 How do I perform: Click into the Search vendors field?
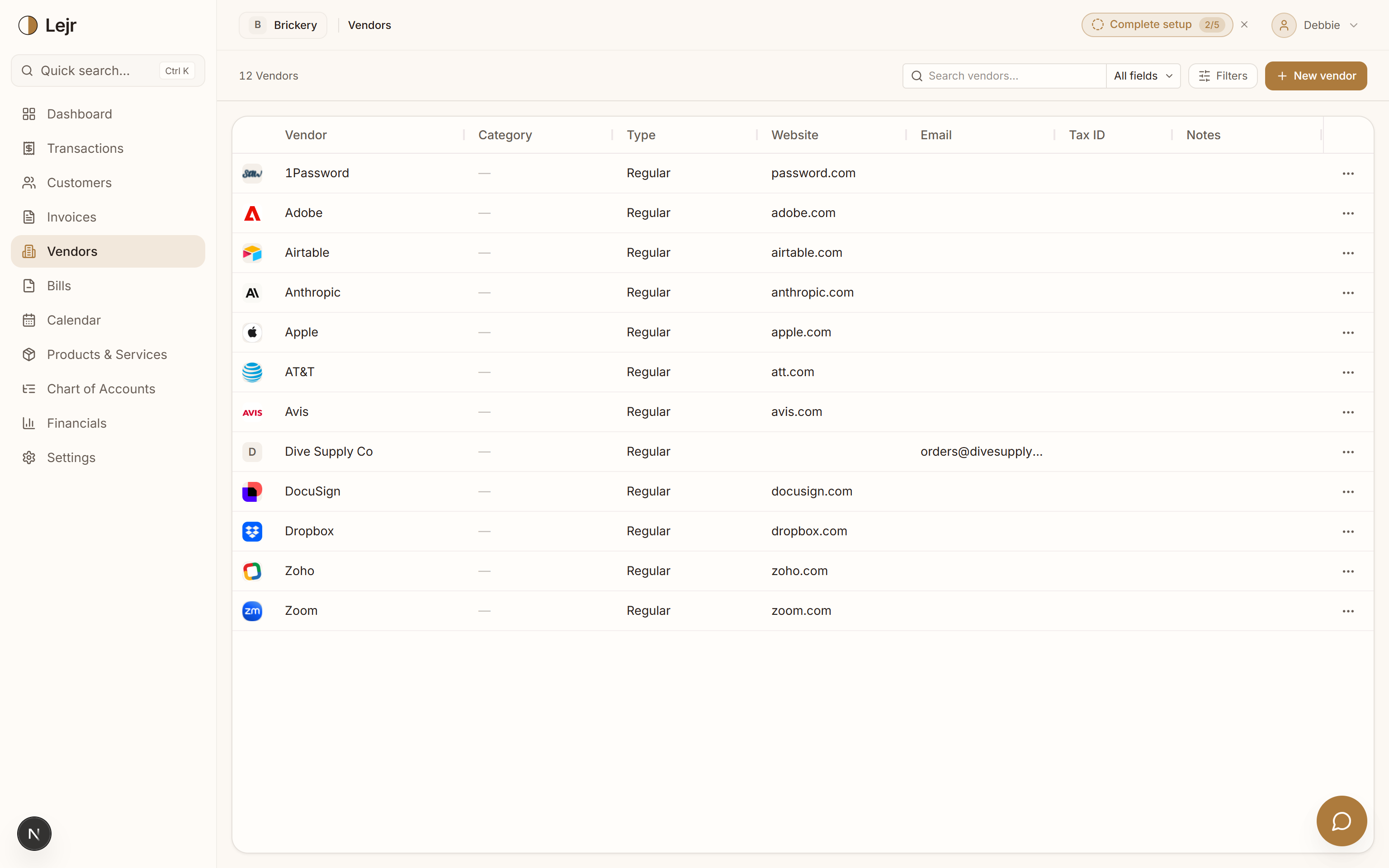pos(1004,76)
